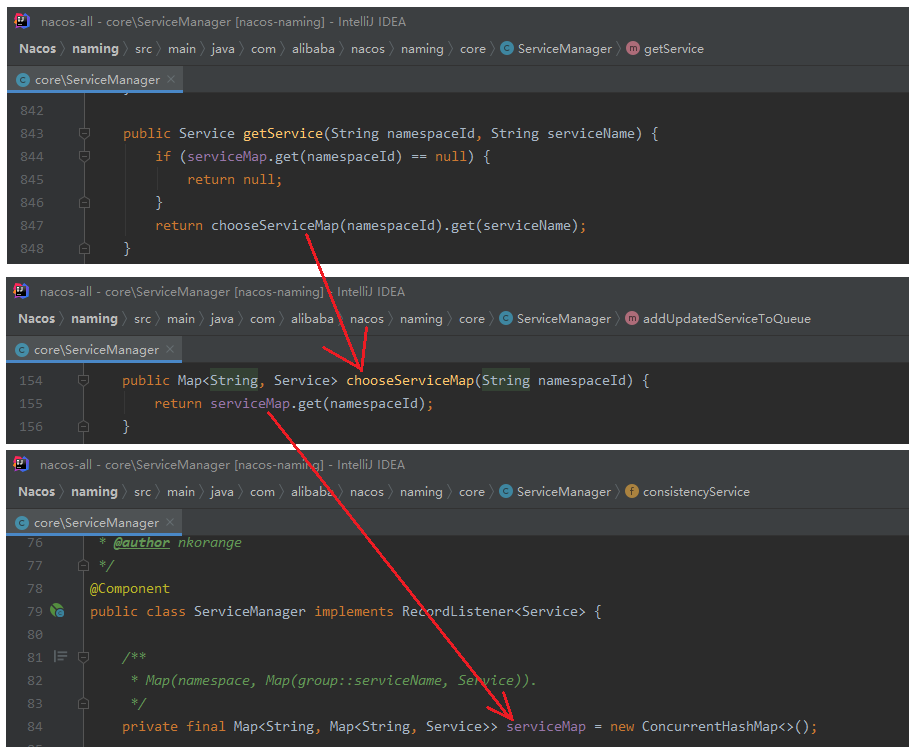
Task: Click the addUpdatedServiceToQueue method icon in breadcrumb
Action: pyautogui.click(x=631, y=318)
